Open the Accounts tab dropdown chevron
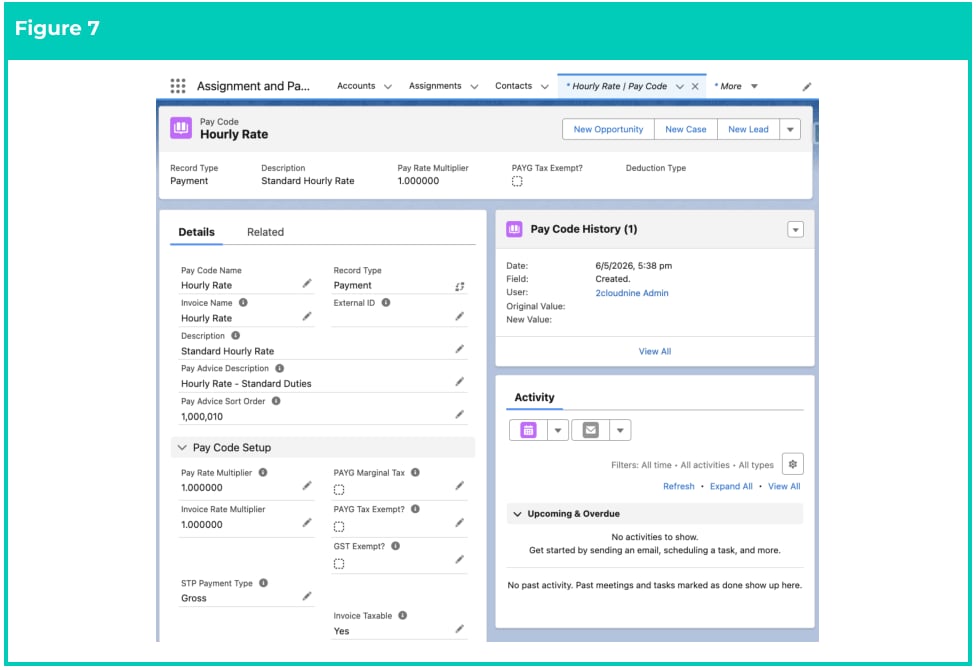This screenshot has height=670, width=976. 388,87
